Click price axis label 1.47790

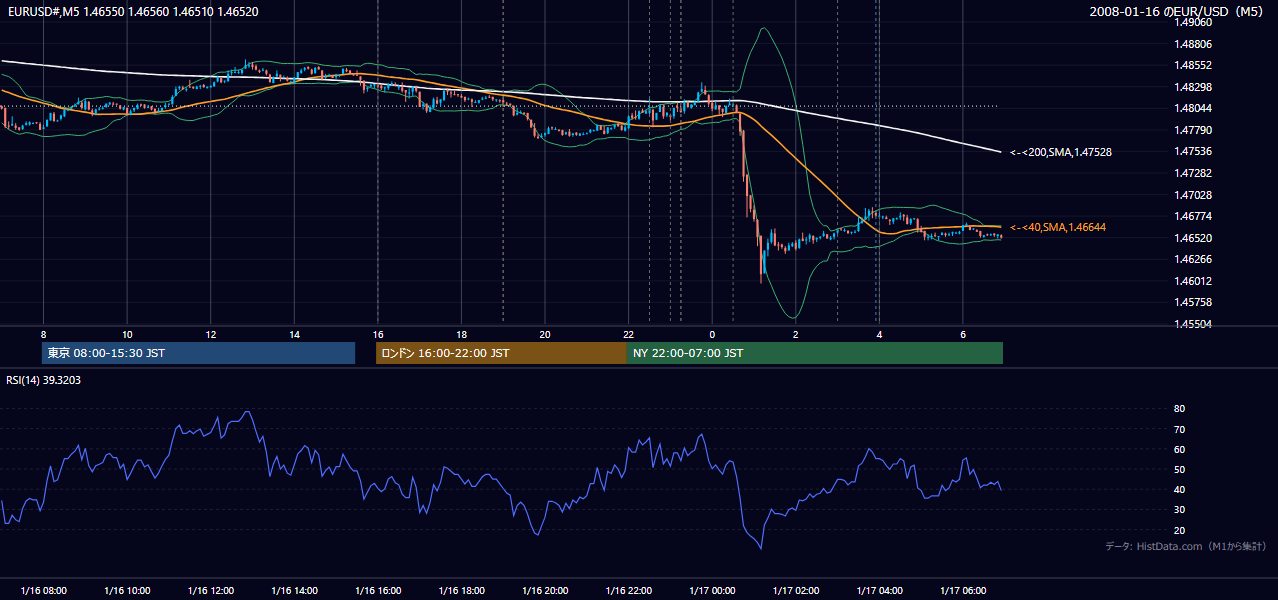pos(1193,130)
